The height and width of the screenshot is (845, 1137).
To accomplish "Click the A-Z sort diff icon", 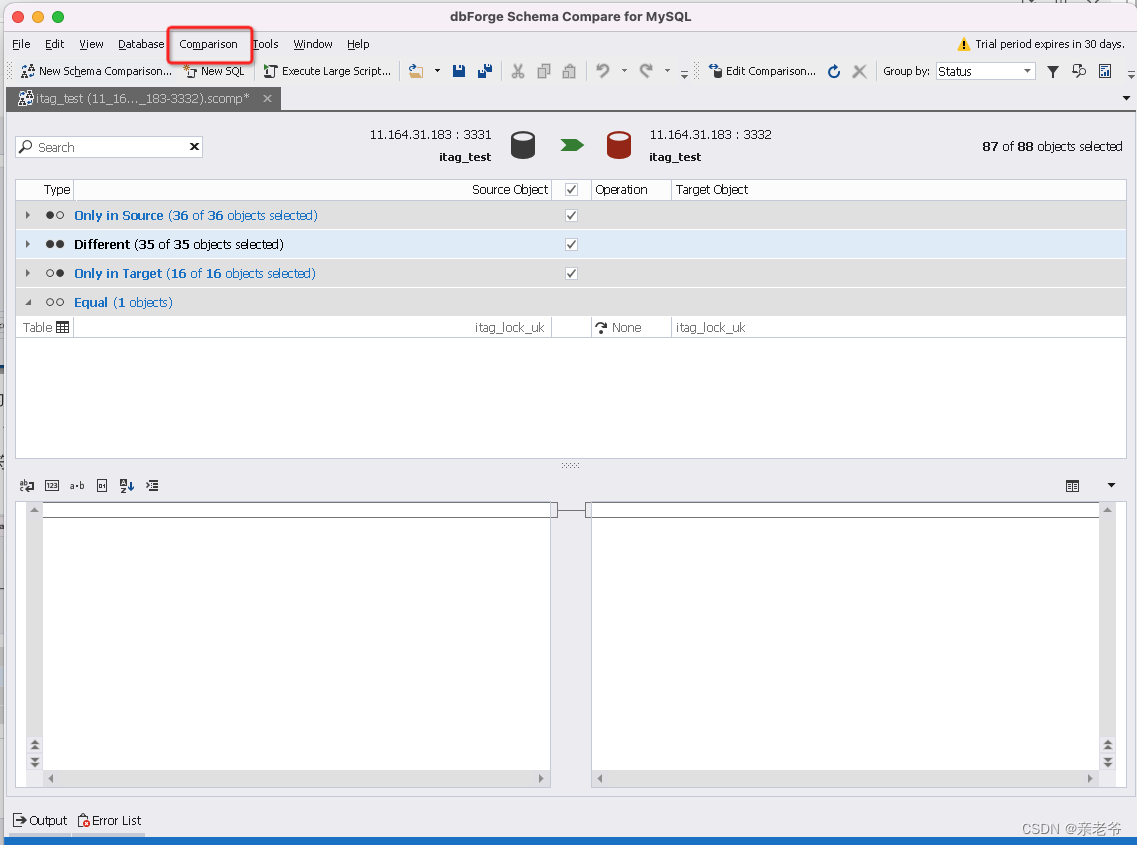I will 127,486.
